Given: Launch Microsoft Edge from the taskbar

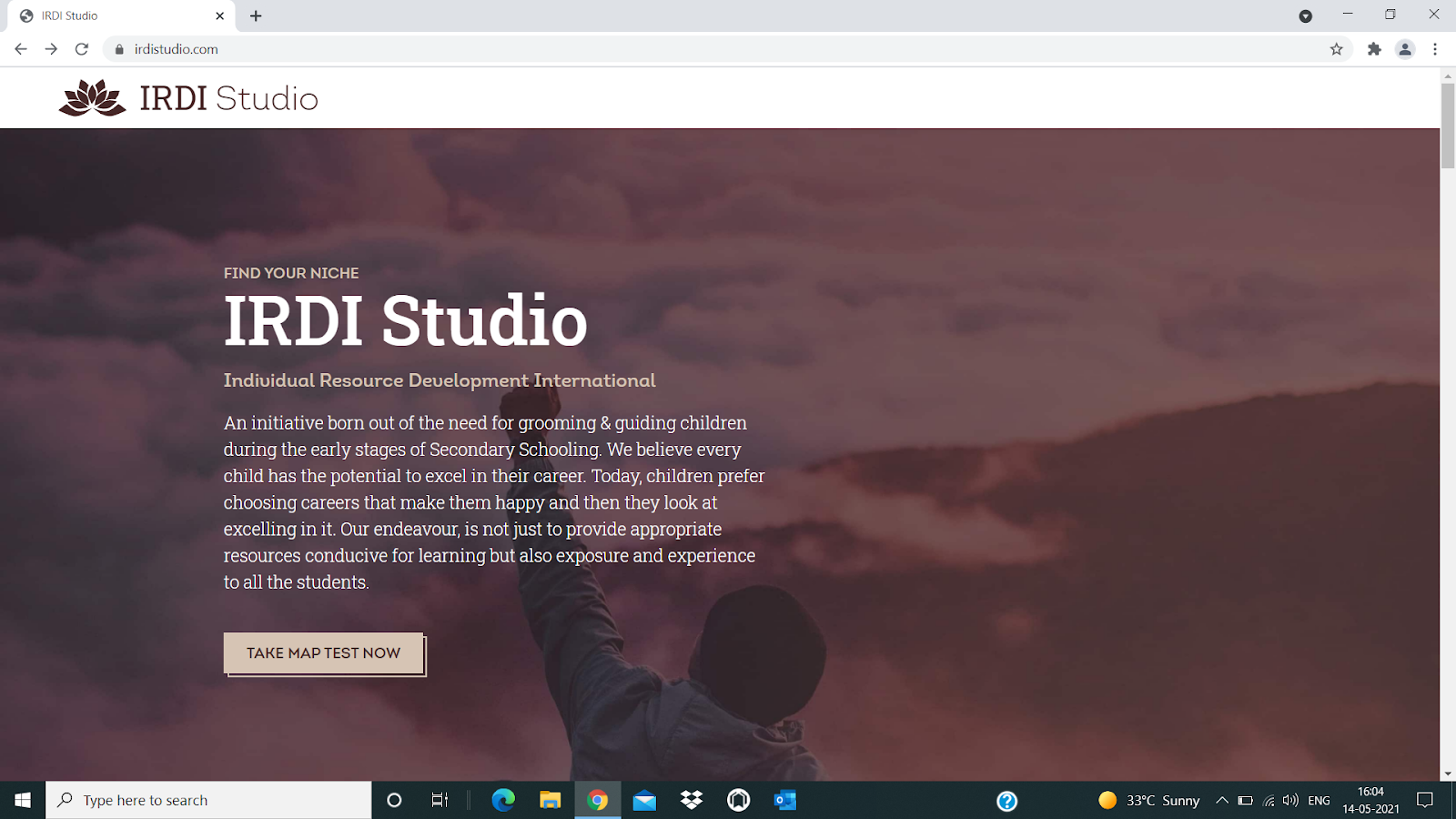Looking at the screenshot, I should click(503, 800).
